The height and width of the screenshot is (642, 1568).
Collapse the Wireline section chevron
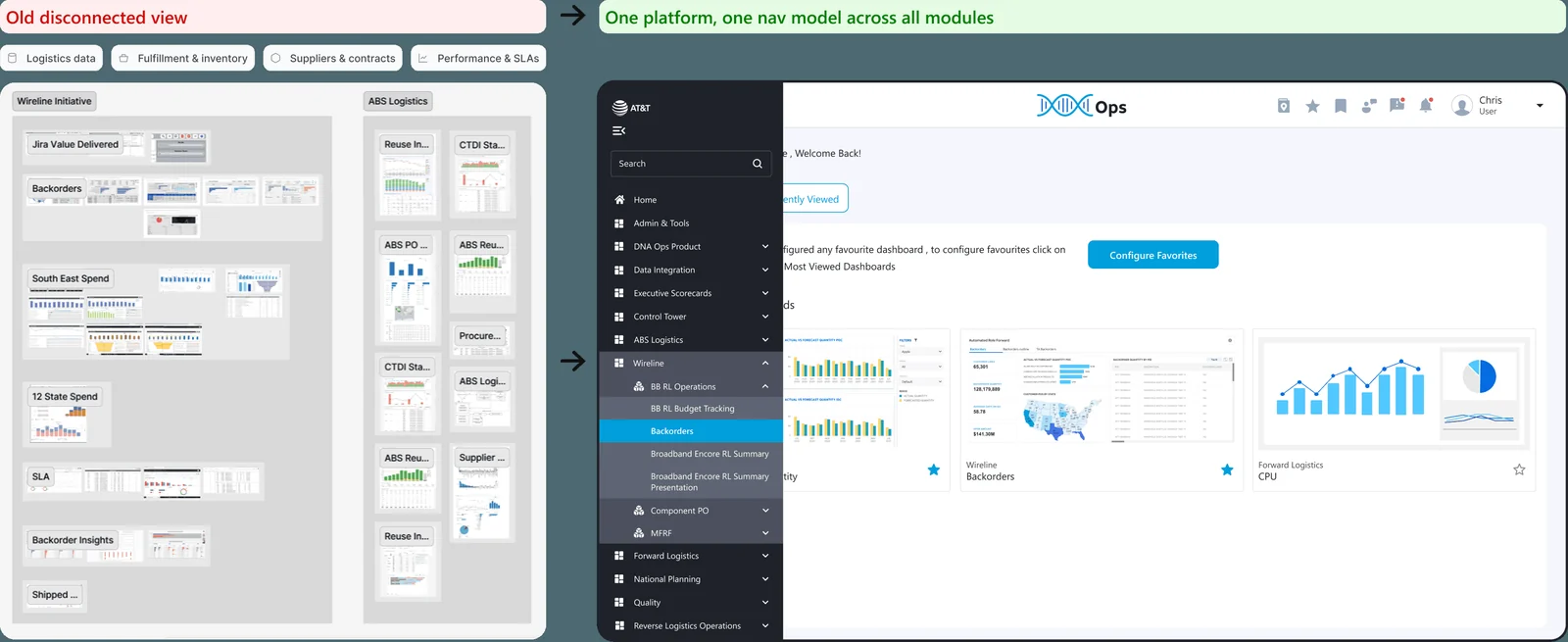(765, 364)
